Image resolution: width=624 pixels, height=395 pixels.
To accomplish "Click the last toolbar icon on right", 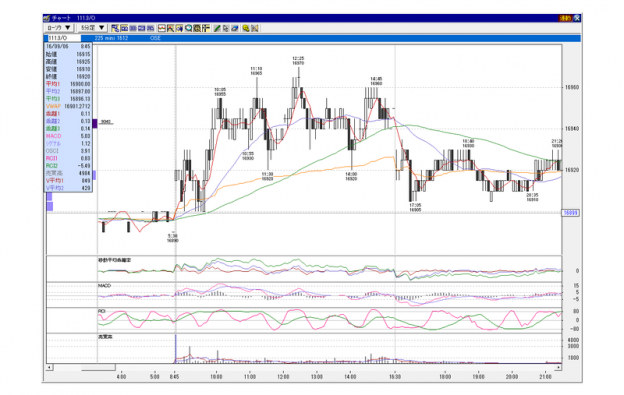I will pyautogui.click(x=255, y=28).
